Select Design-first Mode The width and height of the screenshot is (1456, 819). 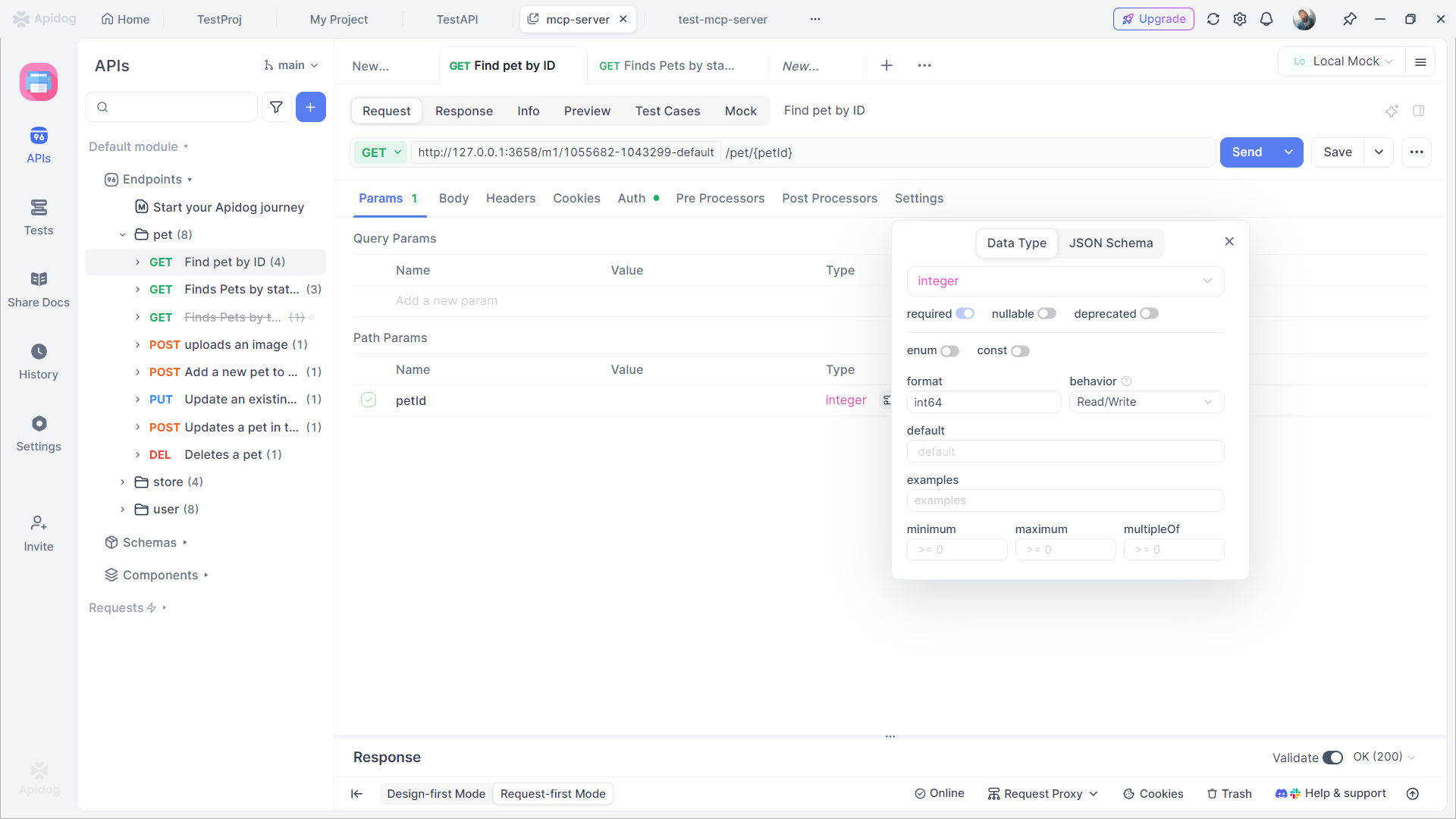click(x=436, y=794)
